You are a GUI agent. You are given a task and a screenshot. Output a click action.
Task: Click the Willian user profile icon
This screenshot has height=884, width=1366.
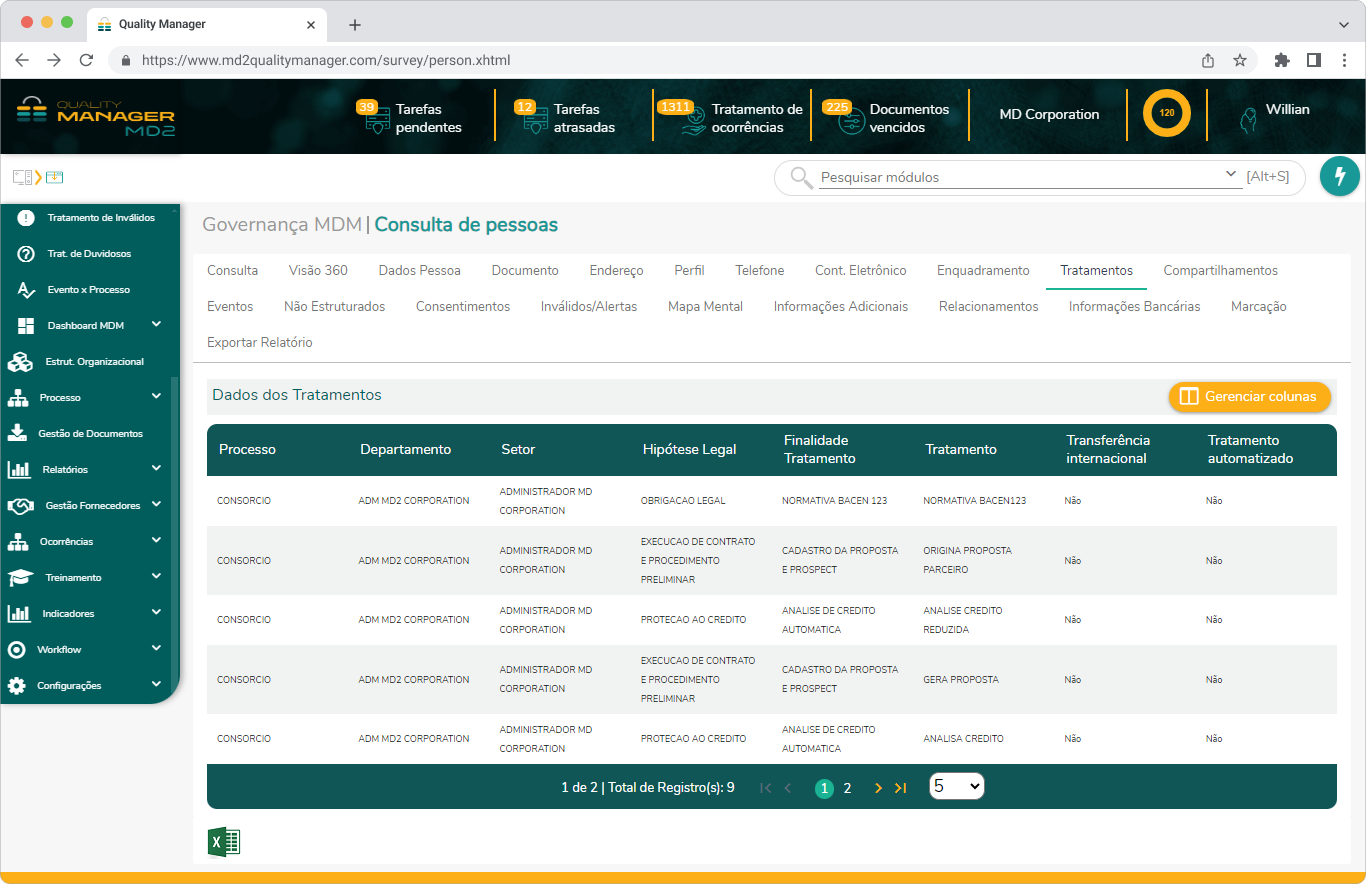[x=1248, y=119]
